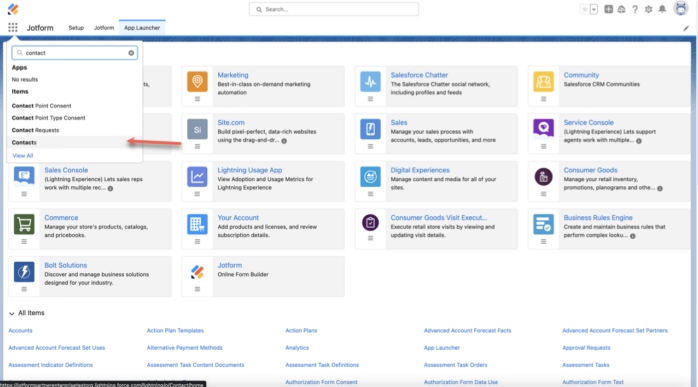Open the Analytics link
This screenshot has height=387, width=698.
tap(297, 348)
